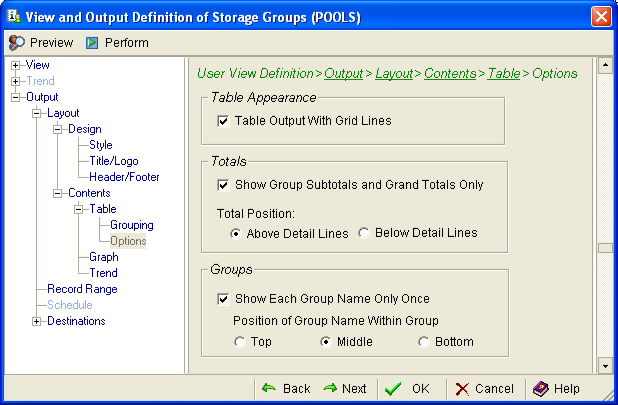Select Bottom group name position

pyautogui.click(x=424, y=342)
